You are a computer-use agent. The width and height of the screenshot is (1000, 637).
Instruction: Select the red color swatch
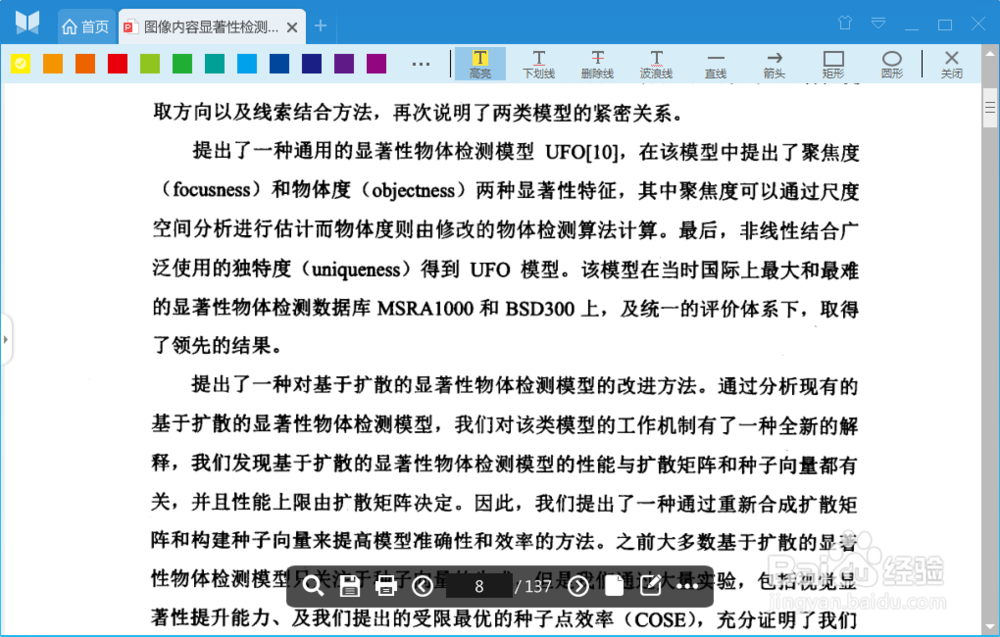pyautogui.click(x=117, y=64)
